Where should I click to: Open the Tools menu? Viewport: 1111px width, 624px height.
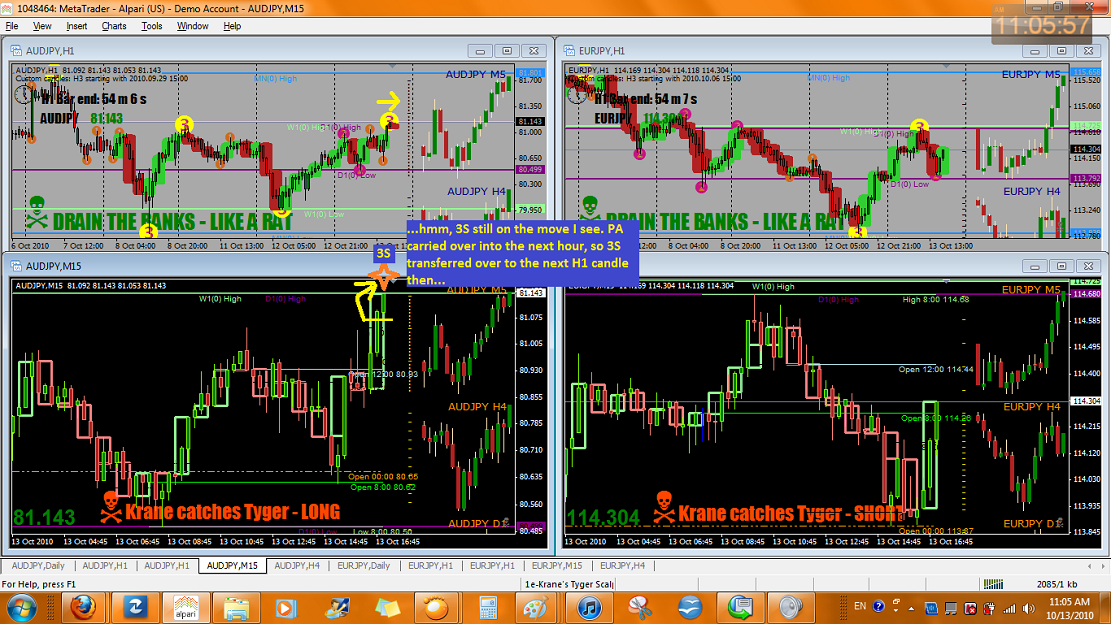[152, 26]
